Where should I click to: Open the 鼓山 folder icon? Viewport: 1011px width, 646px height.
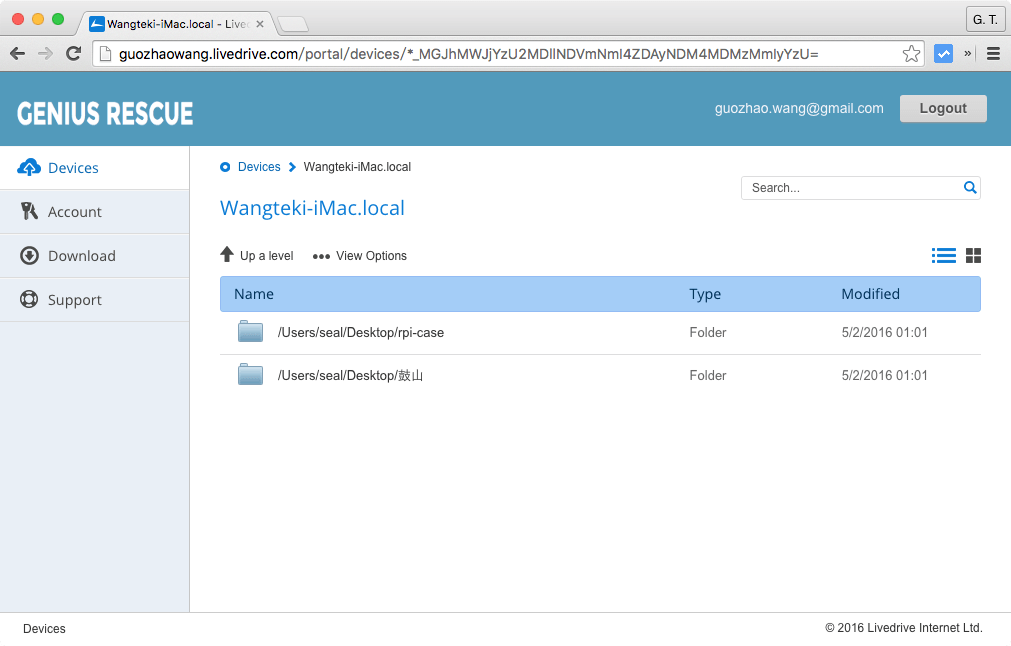coord(250,375)
